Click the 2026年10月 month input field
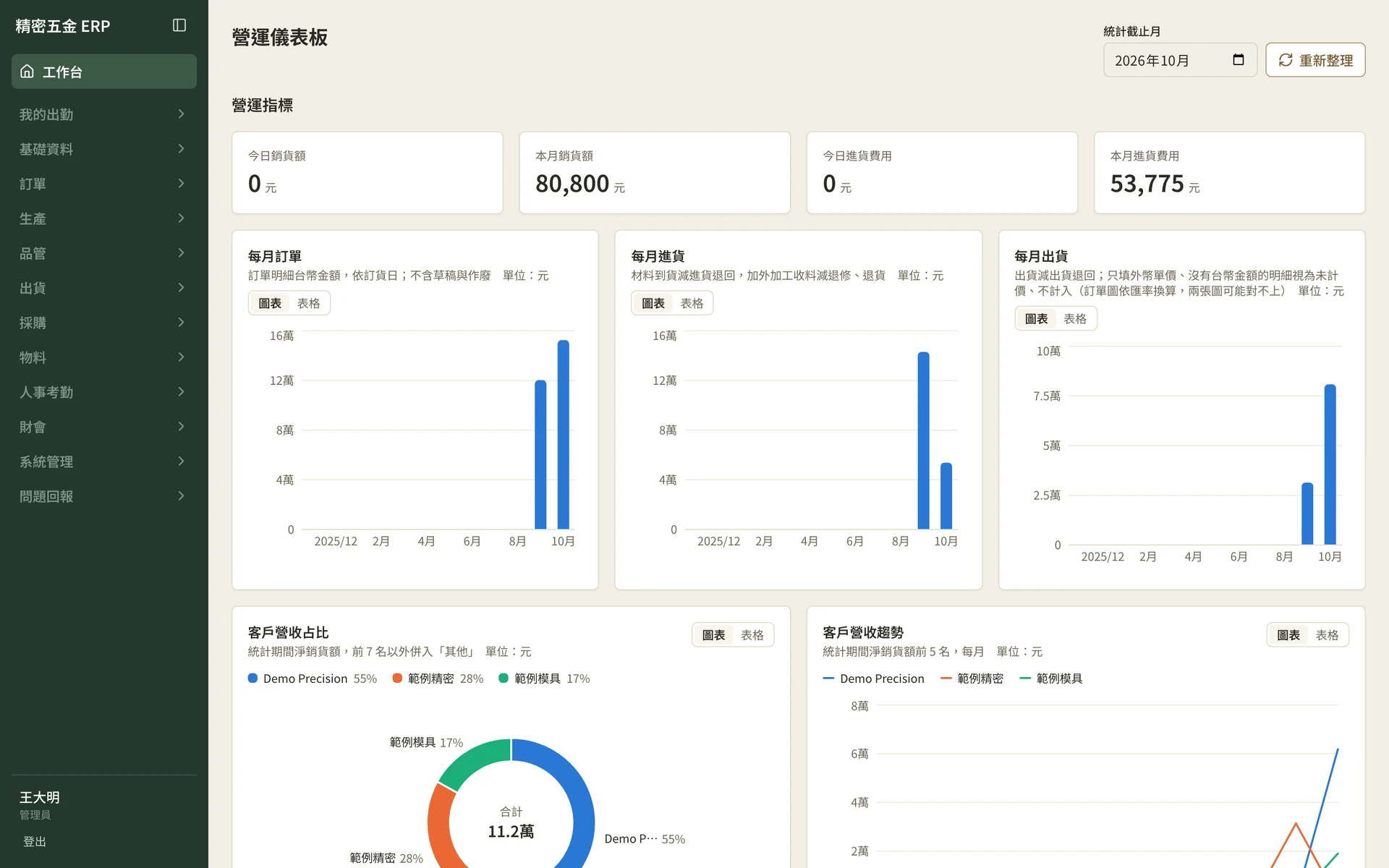The width and height of the screenshot is (1389, 868). tap(1180, 60)
